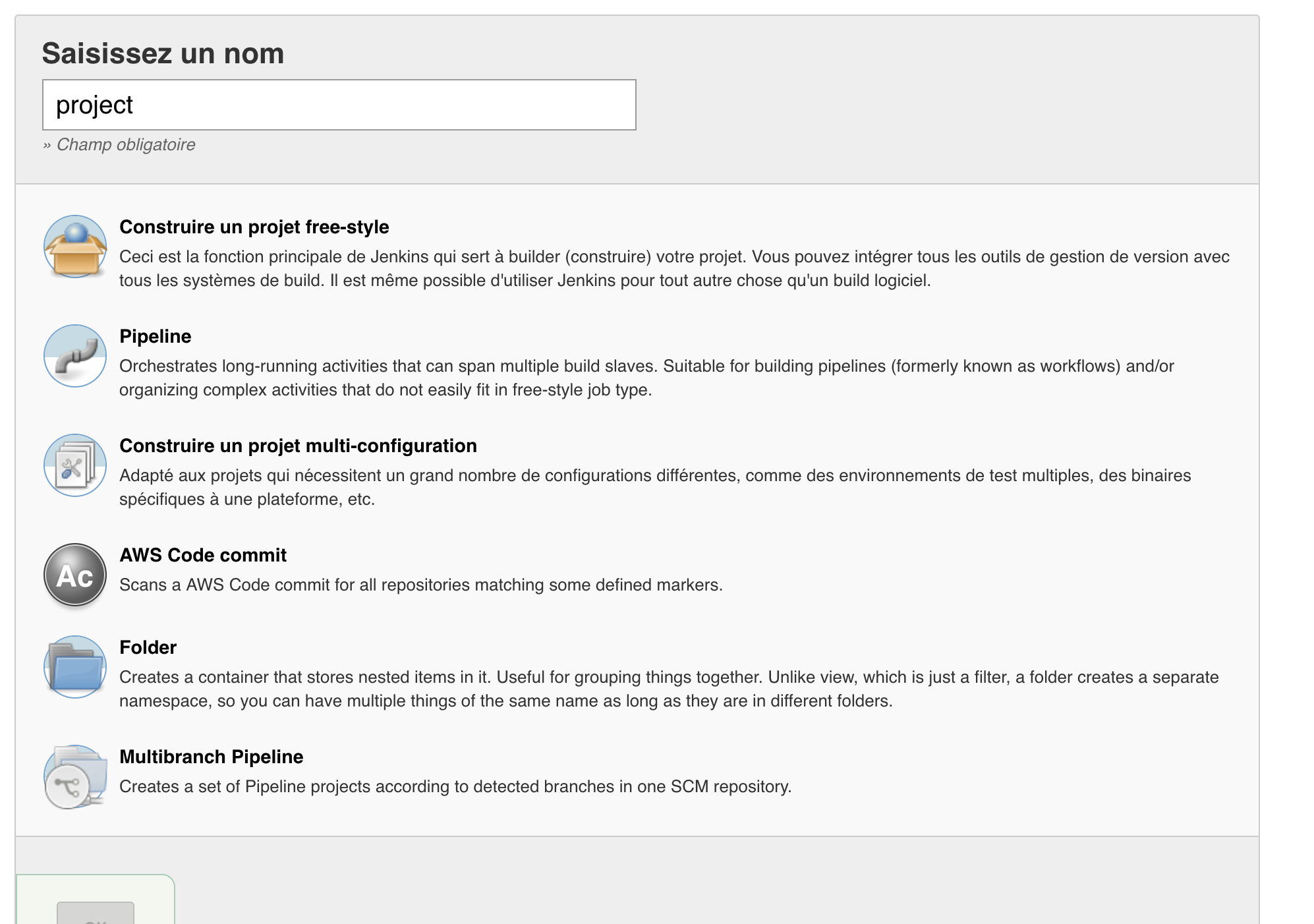Viewport: 1314px width, 924px height.
Task: Select the AWS Code commit heading
Action: 203,555
